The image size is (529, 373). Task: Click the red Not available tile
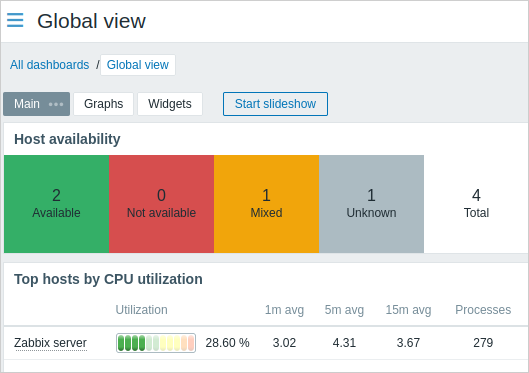(x=161, y=204)
